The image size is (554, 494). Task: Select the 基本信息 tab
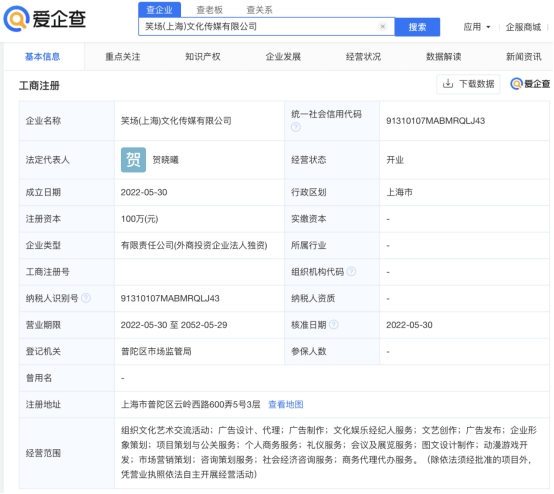click(42, 57)
